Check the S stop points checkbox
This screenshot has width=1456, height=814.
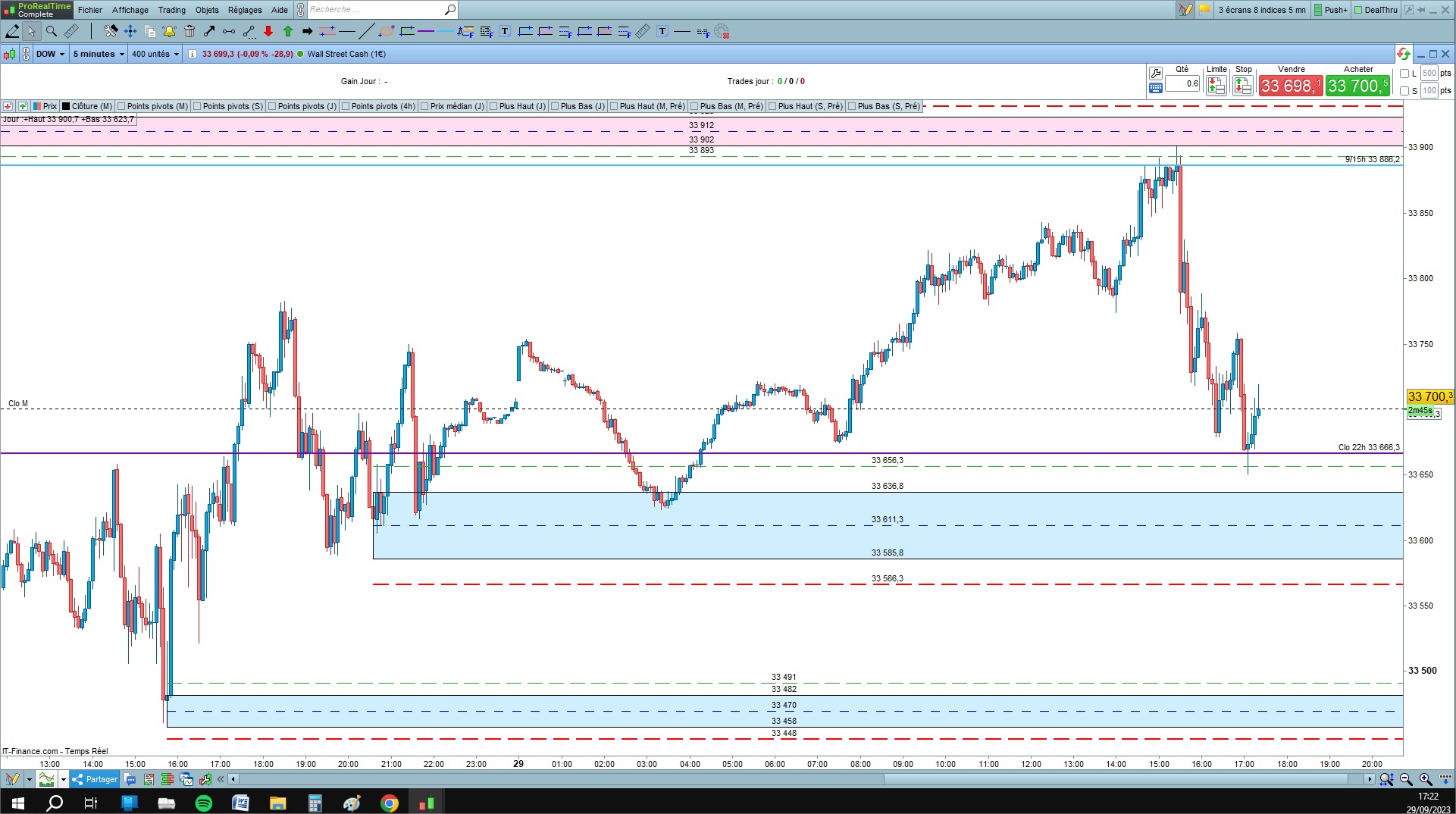click(x=1404, y=91)
